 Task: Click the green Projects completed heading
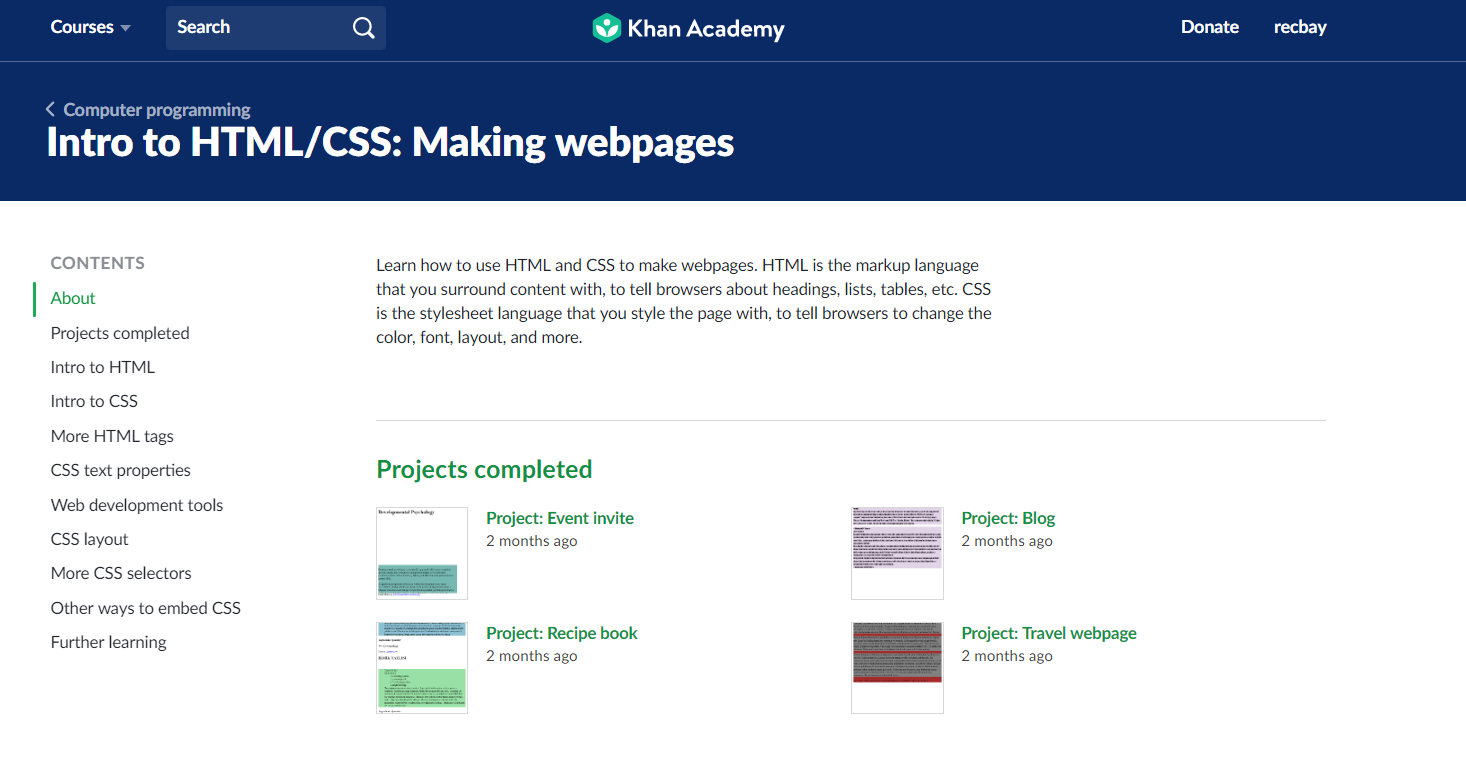484,469
